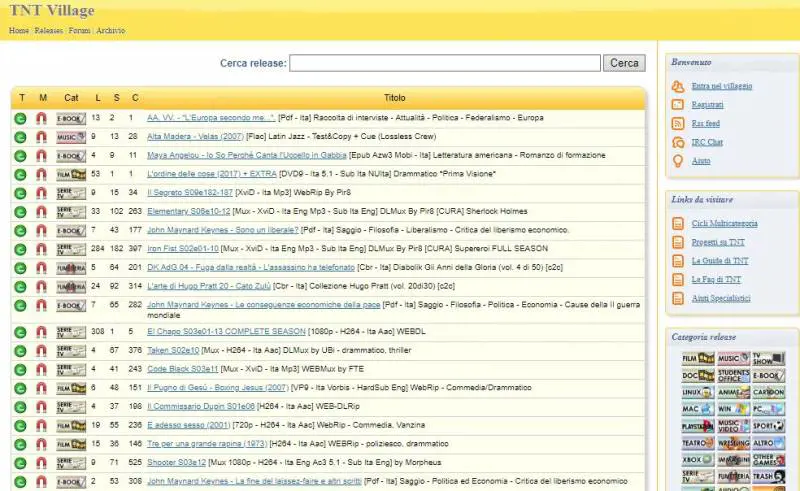The height and width of the screenshot is (491, 800).
Task: Download torrent for L'ordine delle cose
Action: [x=20, y=175]
